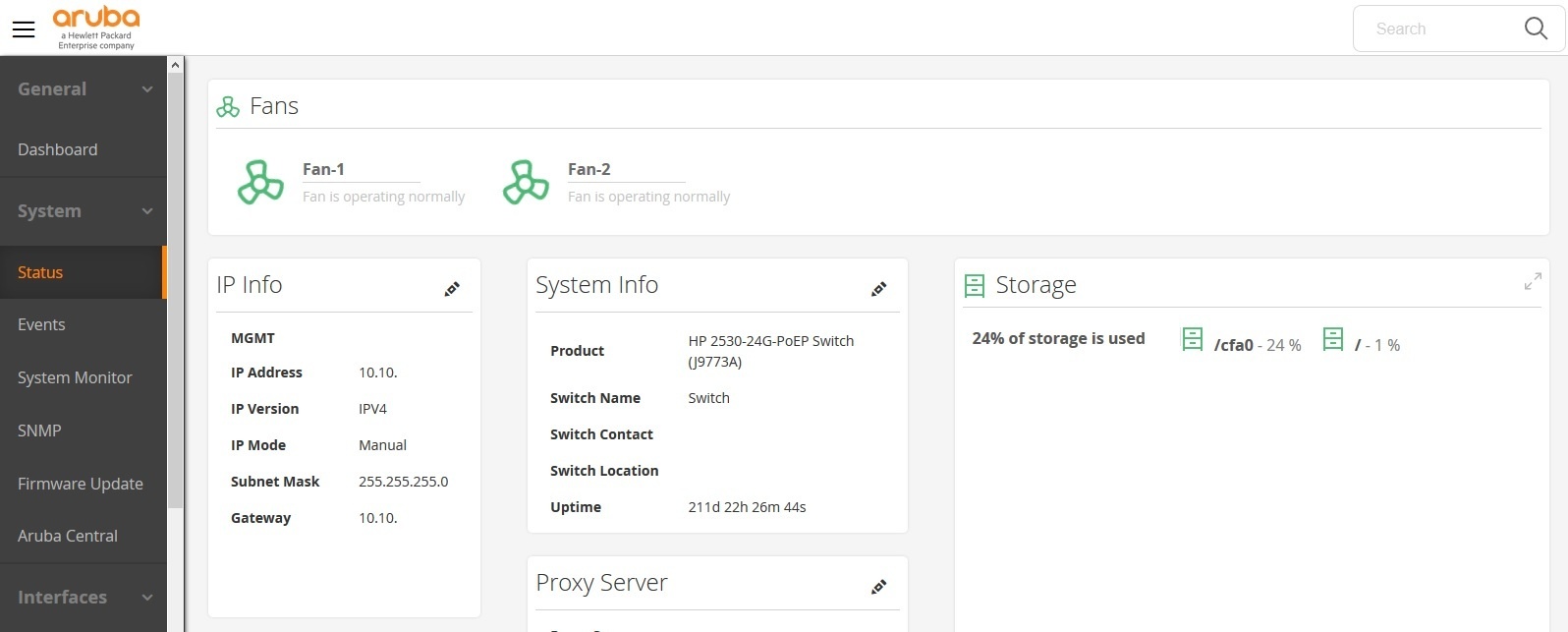Edit IP Info with pencil icon
The image size is (1568, 632).
point(452,289)
